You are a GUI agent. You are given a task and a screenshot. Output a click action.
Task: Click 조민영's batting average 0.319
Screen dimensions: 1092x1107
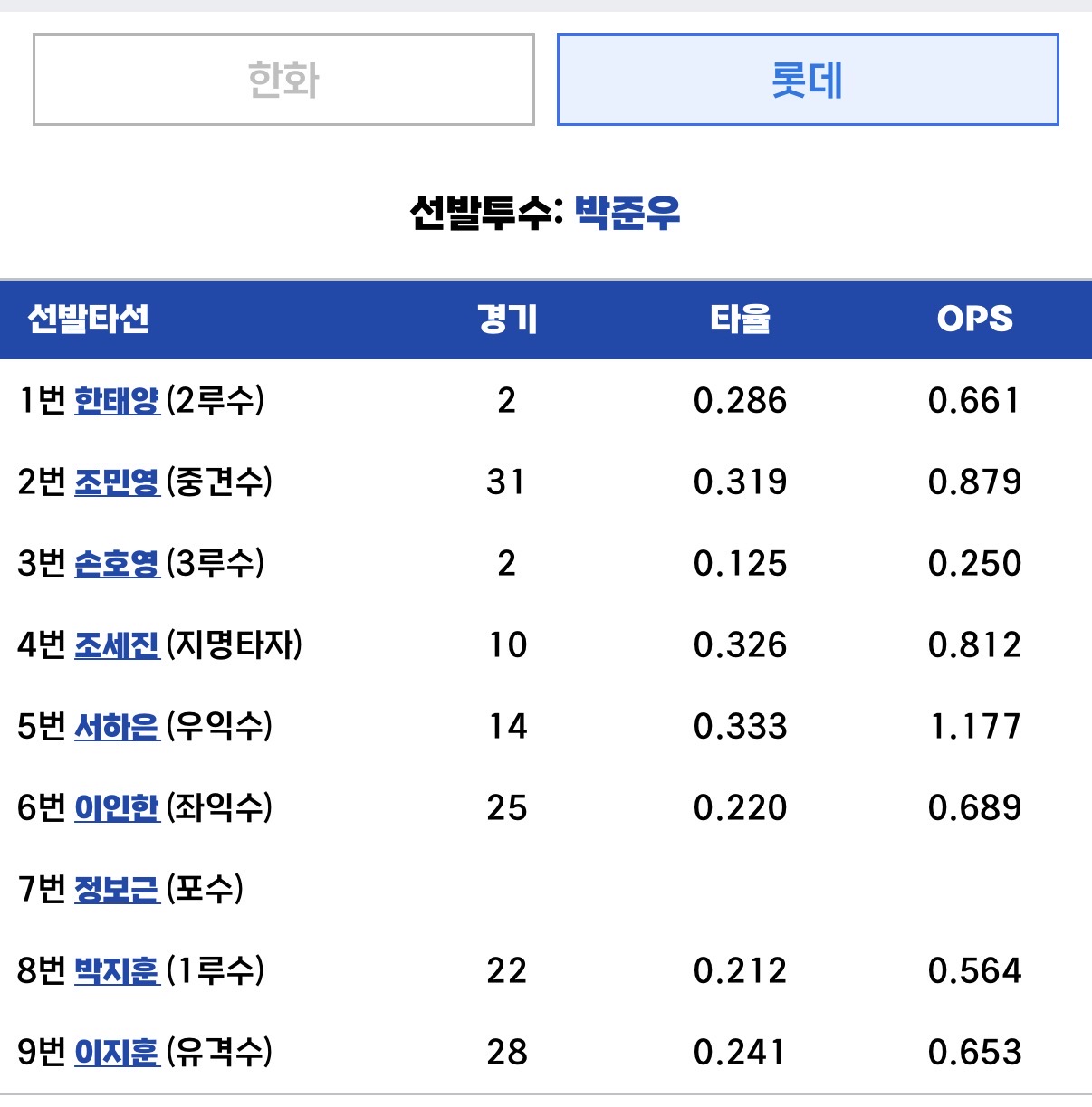[740, 482]
